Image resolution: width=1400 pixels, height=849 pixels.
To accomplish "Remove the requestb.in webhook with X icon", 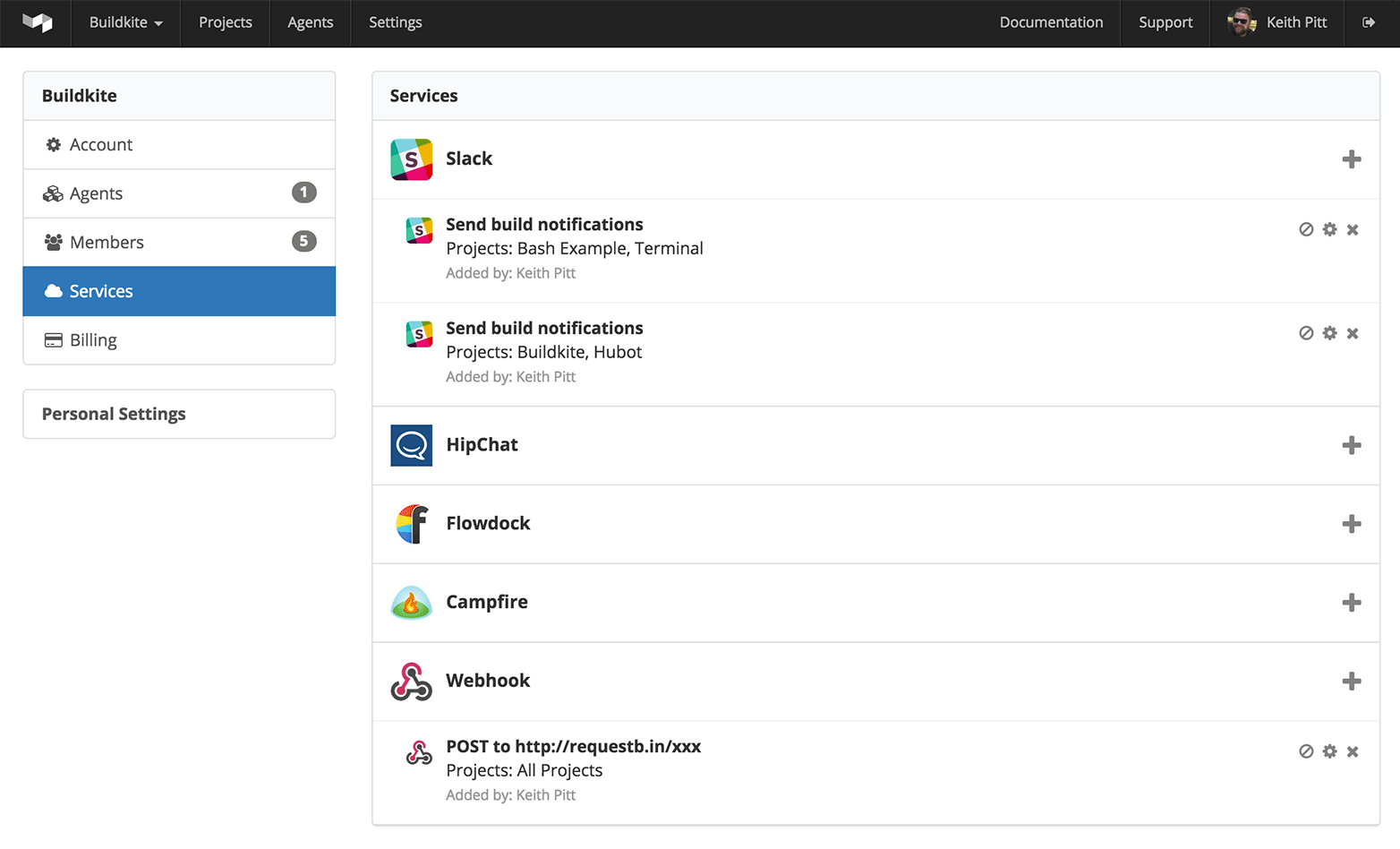I will click(x=1353, y=751).
